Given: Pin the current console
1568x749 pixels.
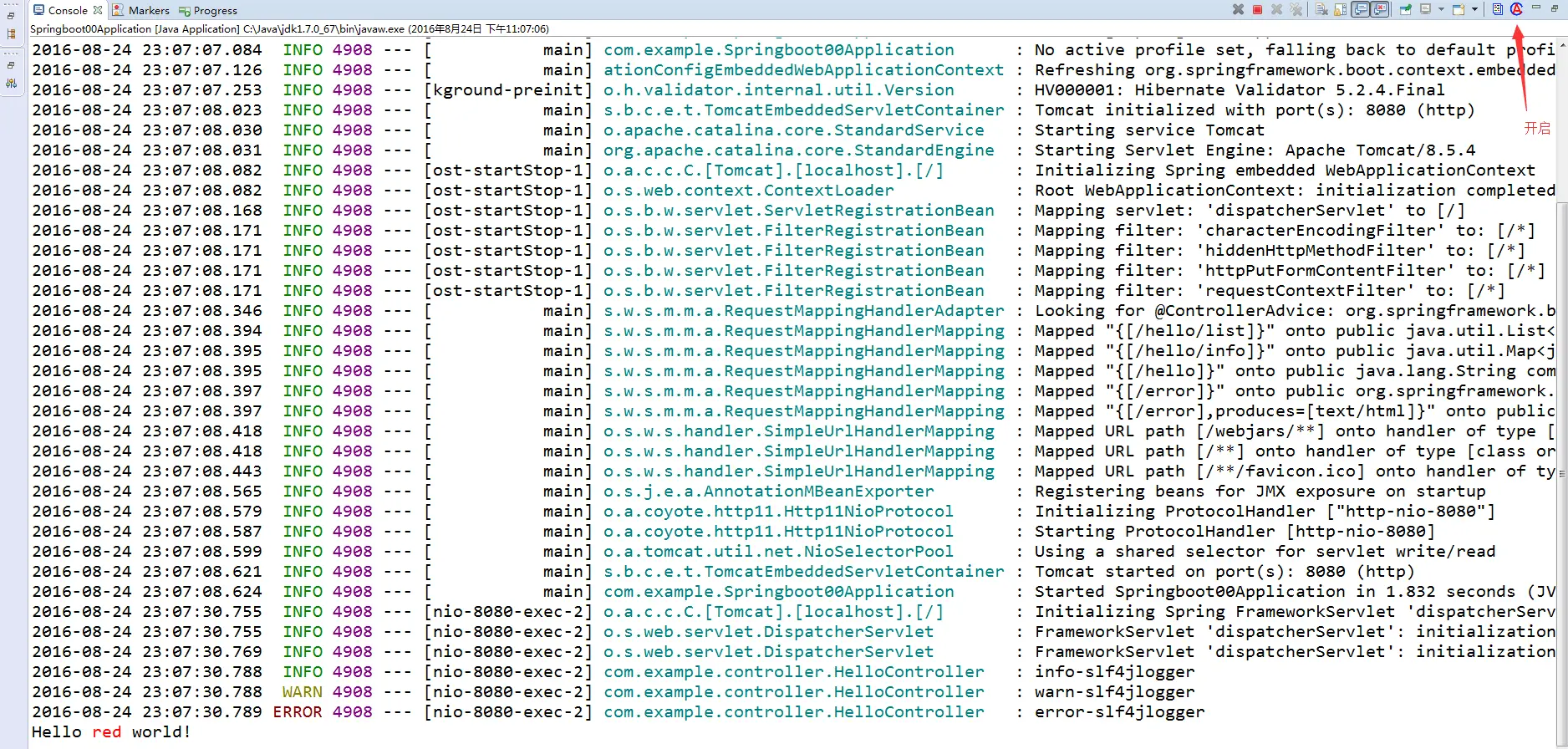Looking at the screenshot, I should 1406,10.
